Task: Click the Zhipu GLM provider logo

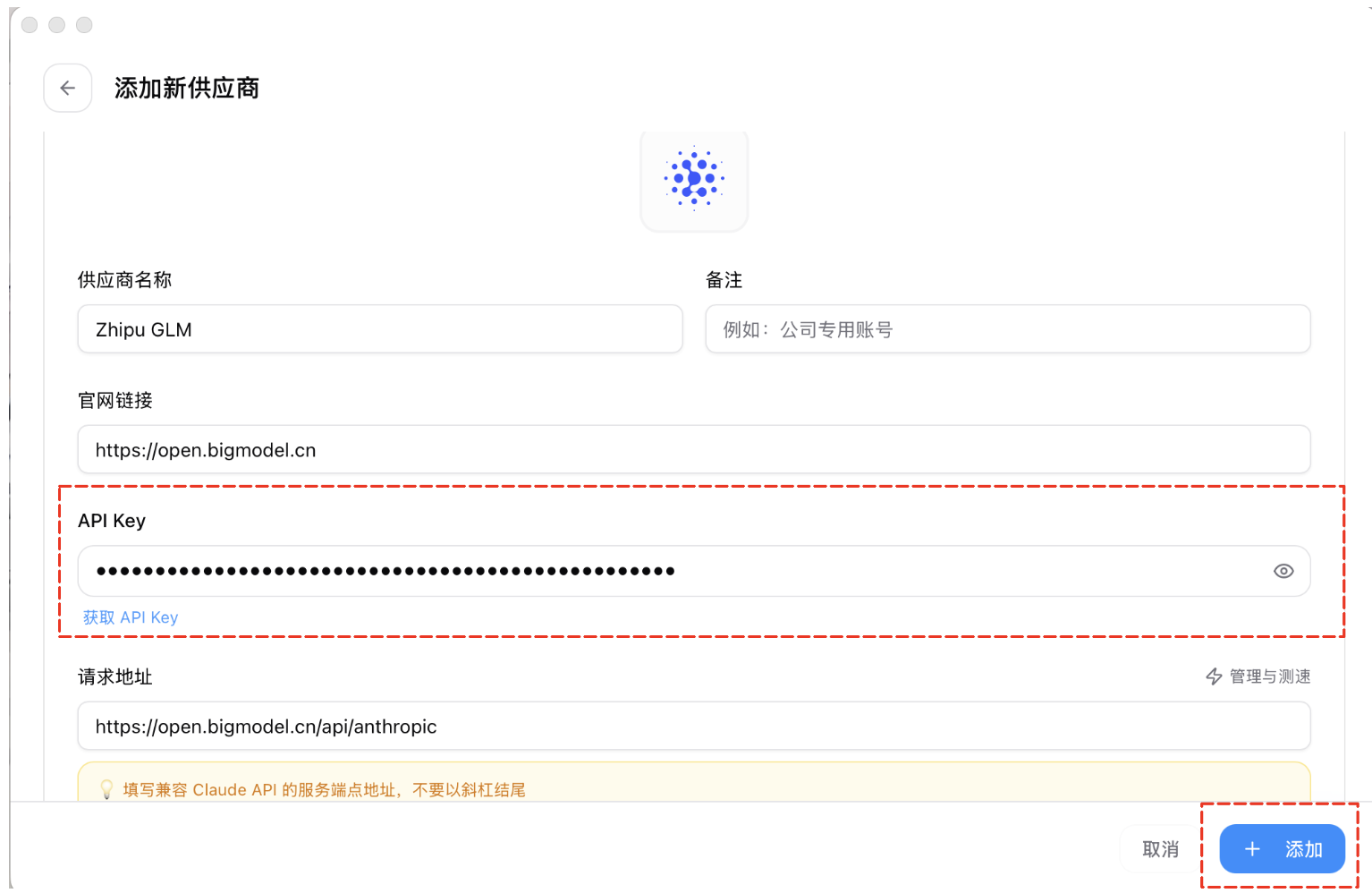Action: tap(694, 181)
